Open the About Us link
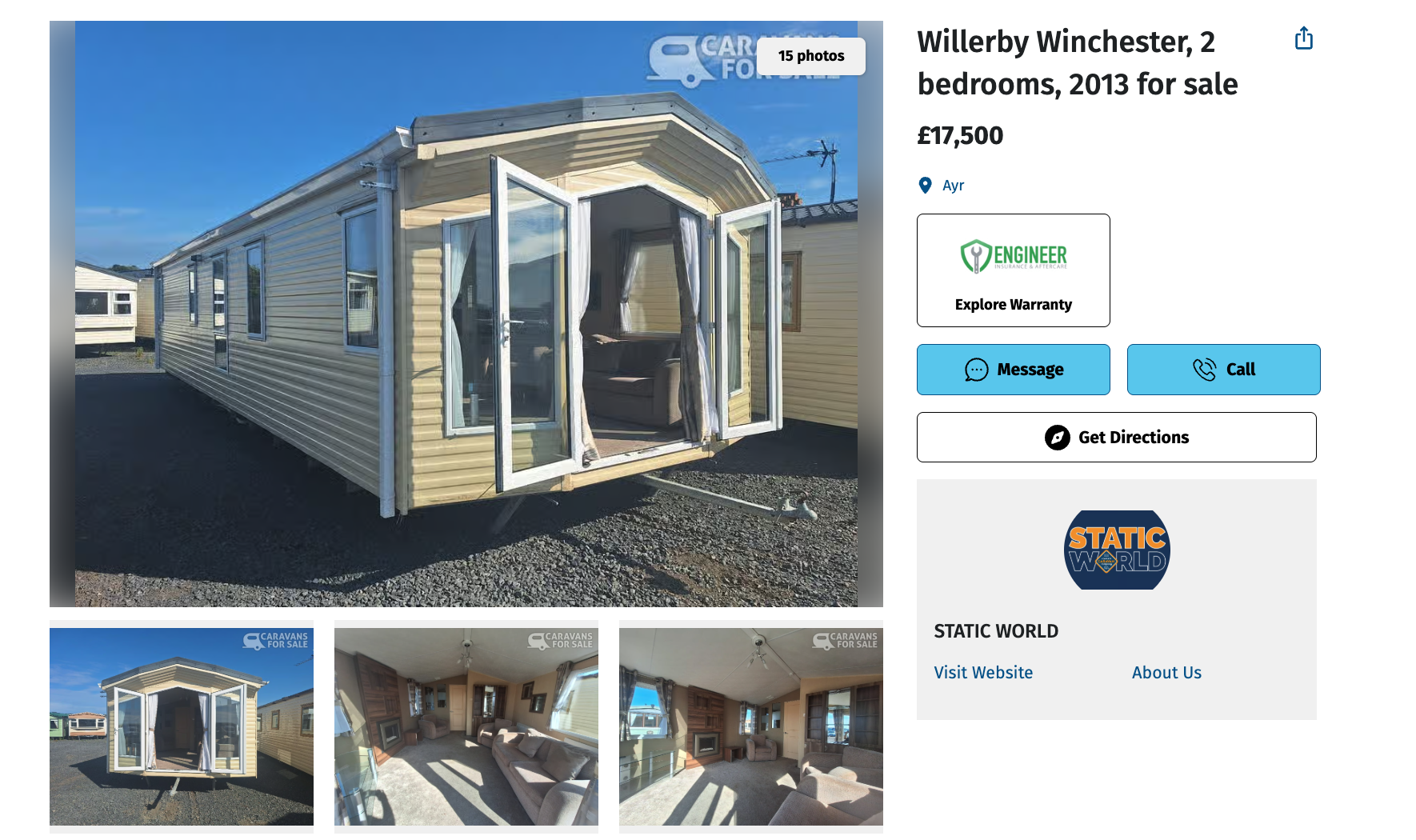The width and height of the screenshot is (1416, 840). point(1166,673)
